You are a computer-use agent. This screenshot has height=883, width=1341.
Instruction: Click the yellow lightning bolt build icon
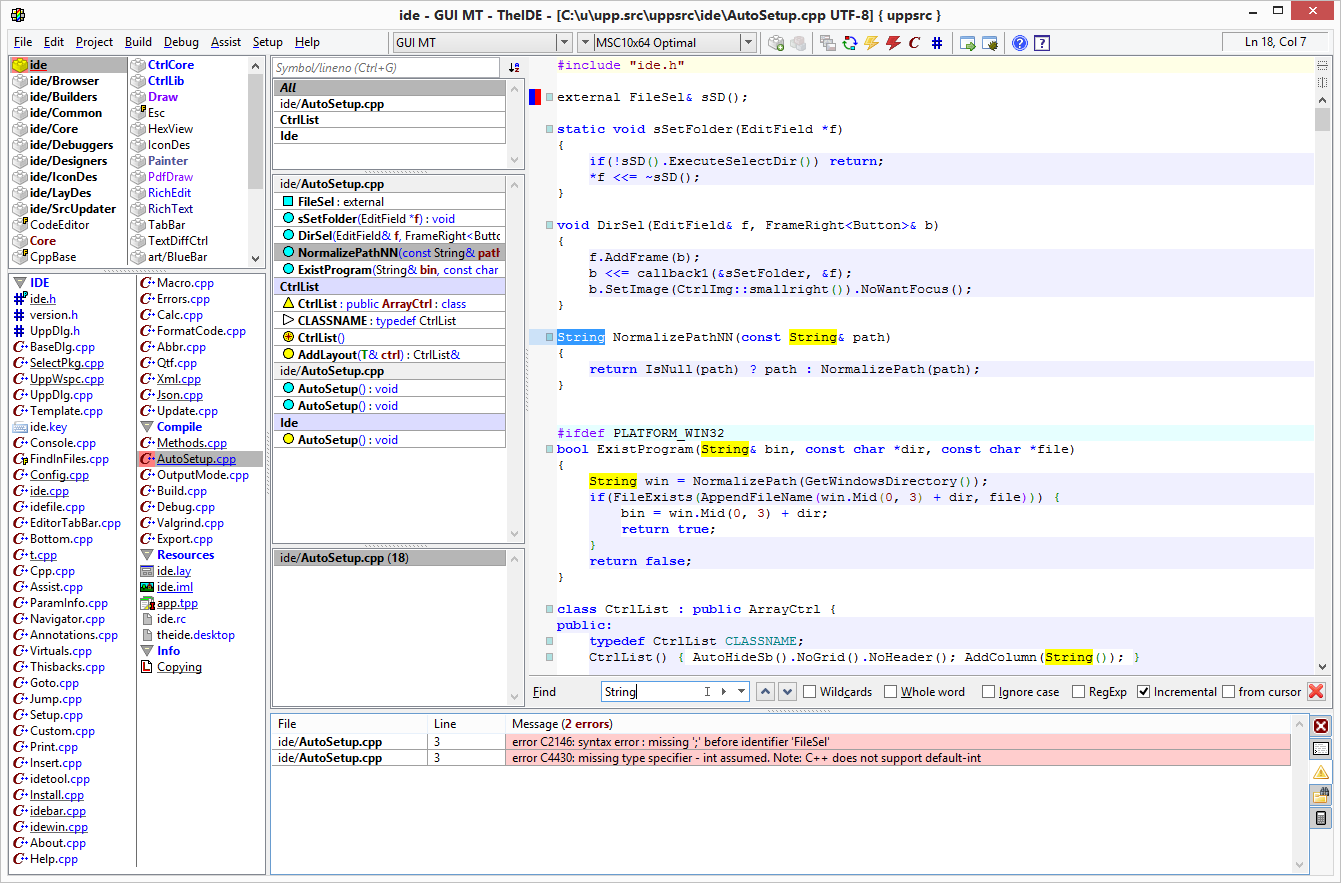(x=871, y=42)
